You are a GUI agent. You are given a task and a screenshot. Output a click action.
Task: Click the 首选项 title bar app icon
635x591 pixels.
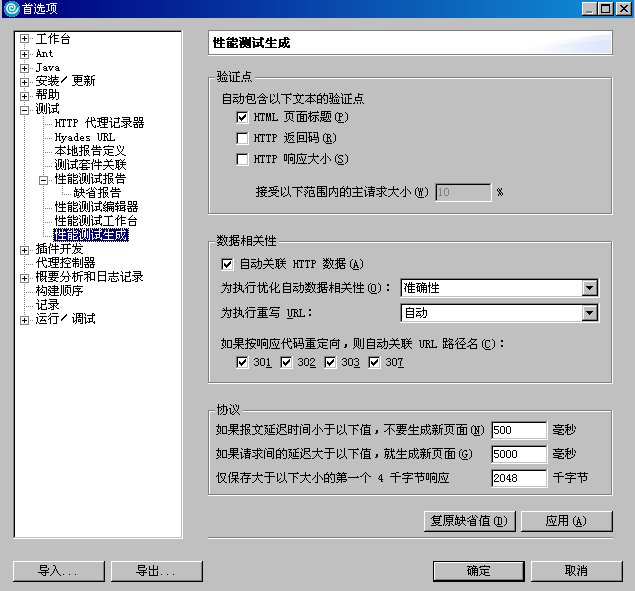pyautogui.click(x=11, y=9)
